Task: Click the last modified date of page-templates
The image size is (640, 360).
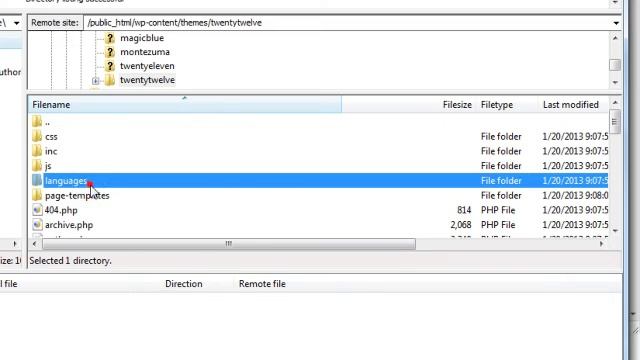Action: click(575, 196)
